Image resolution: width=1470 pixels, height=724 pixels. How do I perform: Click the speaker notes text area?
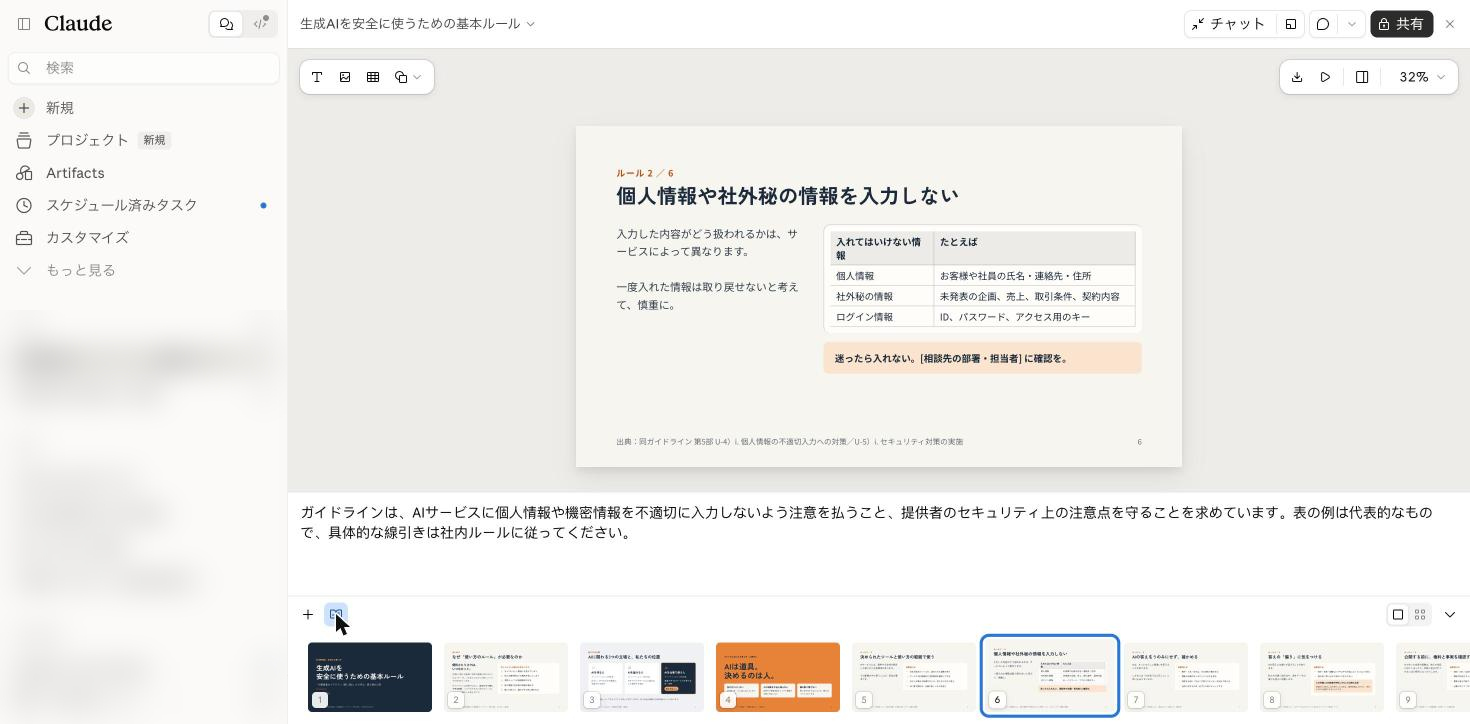tap(879, 543)
